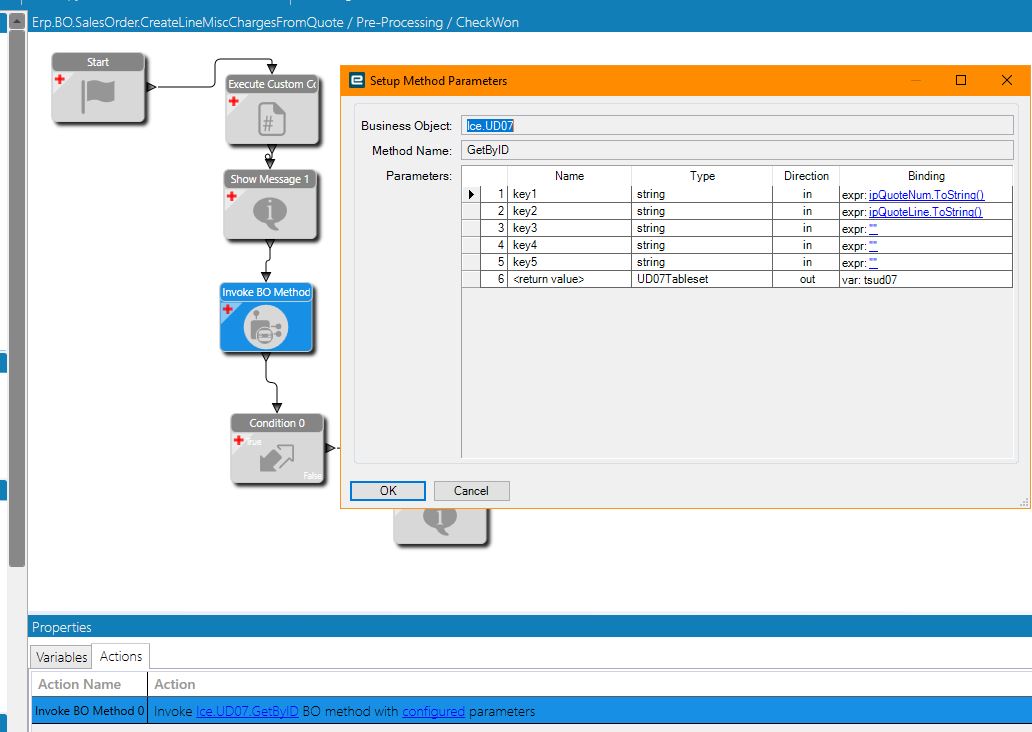Screen dimensions: 1032x732
Task: Select the partially hidden message node below dialog
Action: click(x=440, y=527)
